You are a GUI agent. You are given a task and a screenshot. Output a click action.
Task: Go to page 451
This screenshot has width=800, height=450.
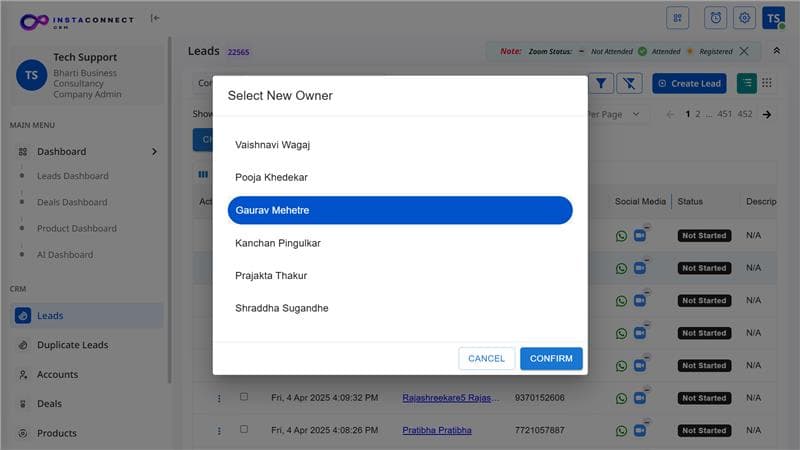(724, 114)
